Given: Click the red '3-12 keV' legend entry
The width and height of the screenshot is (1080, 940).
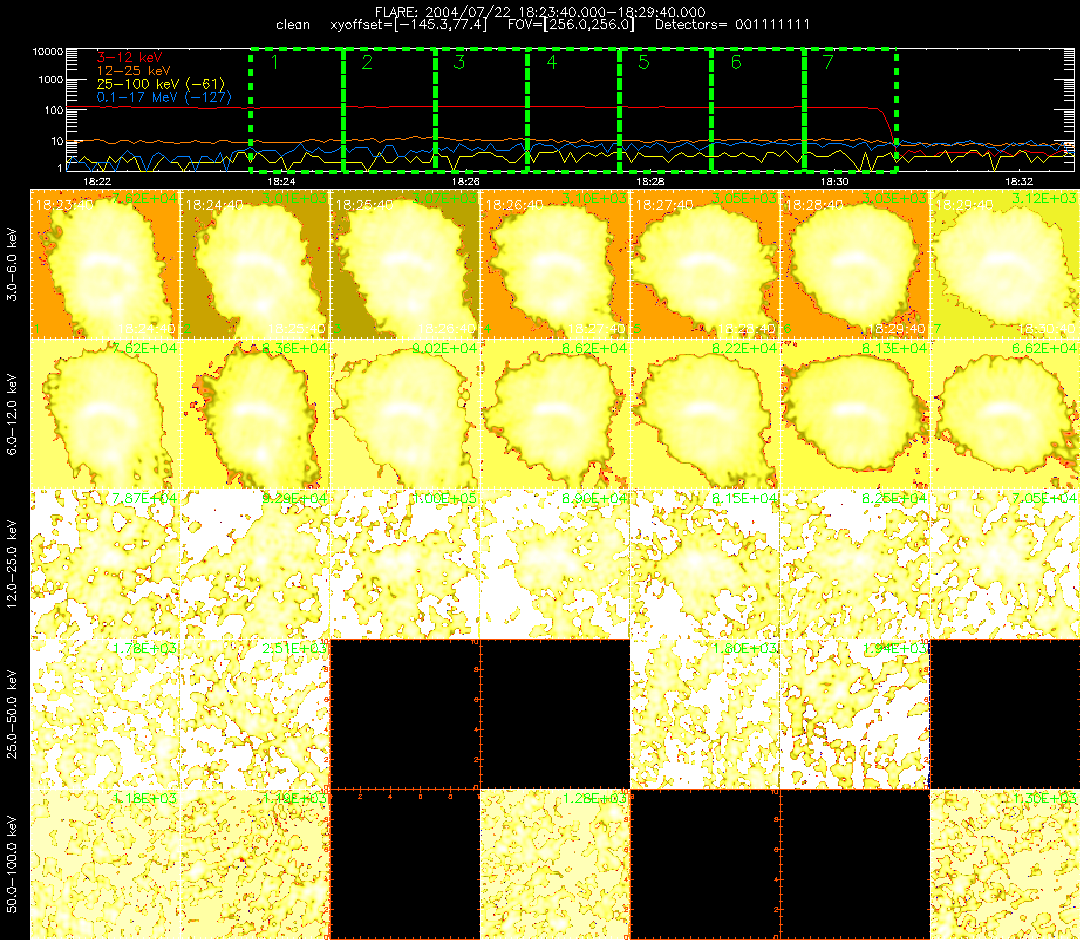Looking at the screenshot, I should pyautogui.click(x=129, y=58).
